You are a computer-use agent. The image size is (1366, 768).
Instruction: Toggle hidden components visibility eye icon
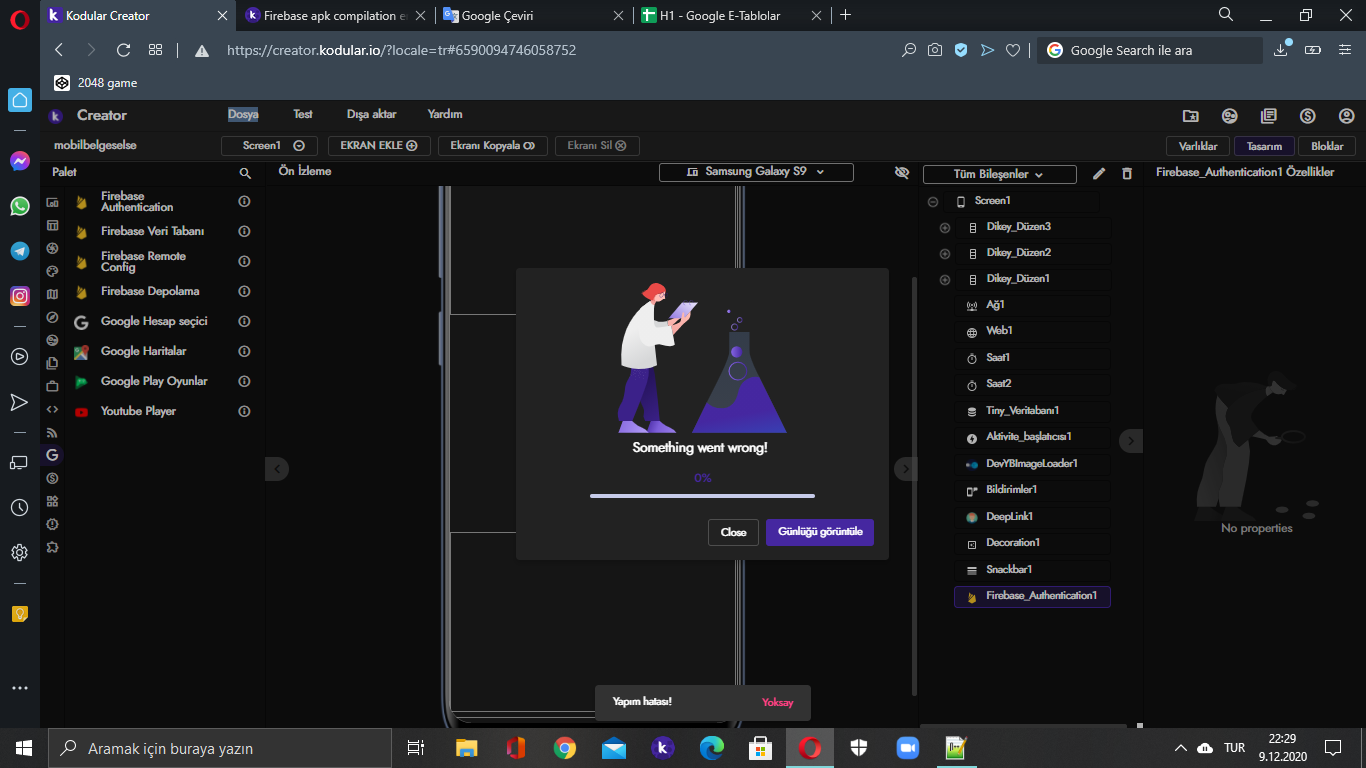[902, 173]
